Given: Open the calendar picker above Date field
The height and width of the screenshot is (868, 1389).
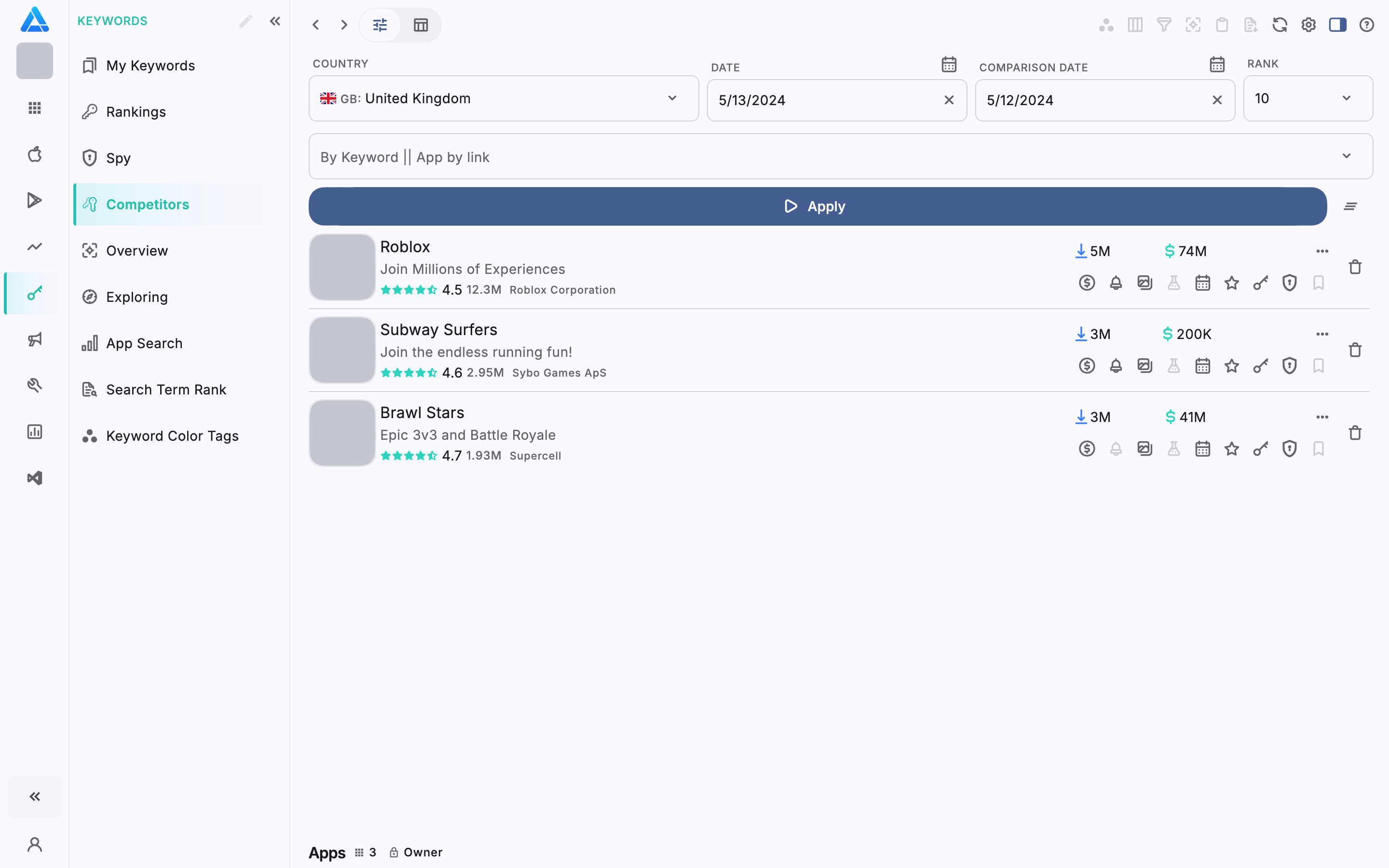Looking at the screenshot, I should click(x=949, y=64).
